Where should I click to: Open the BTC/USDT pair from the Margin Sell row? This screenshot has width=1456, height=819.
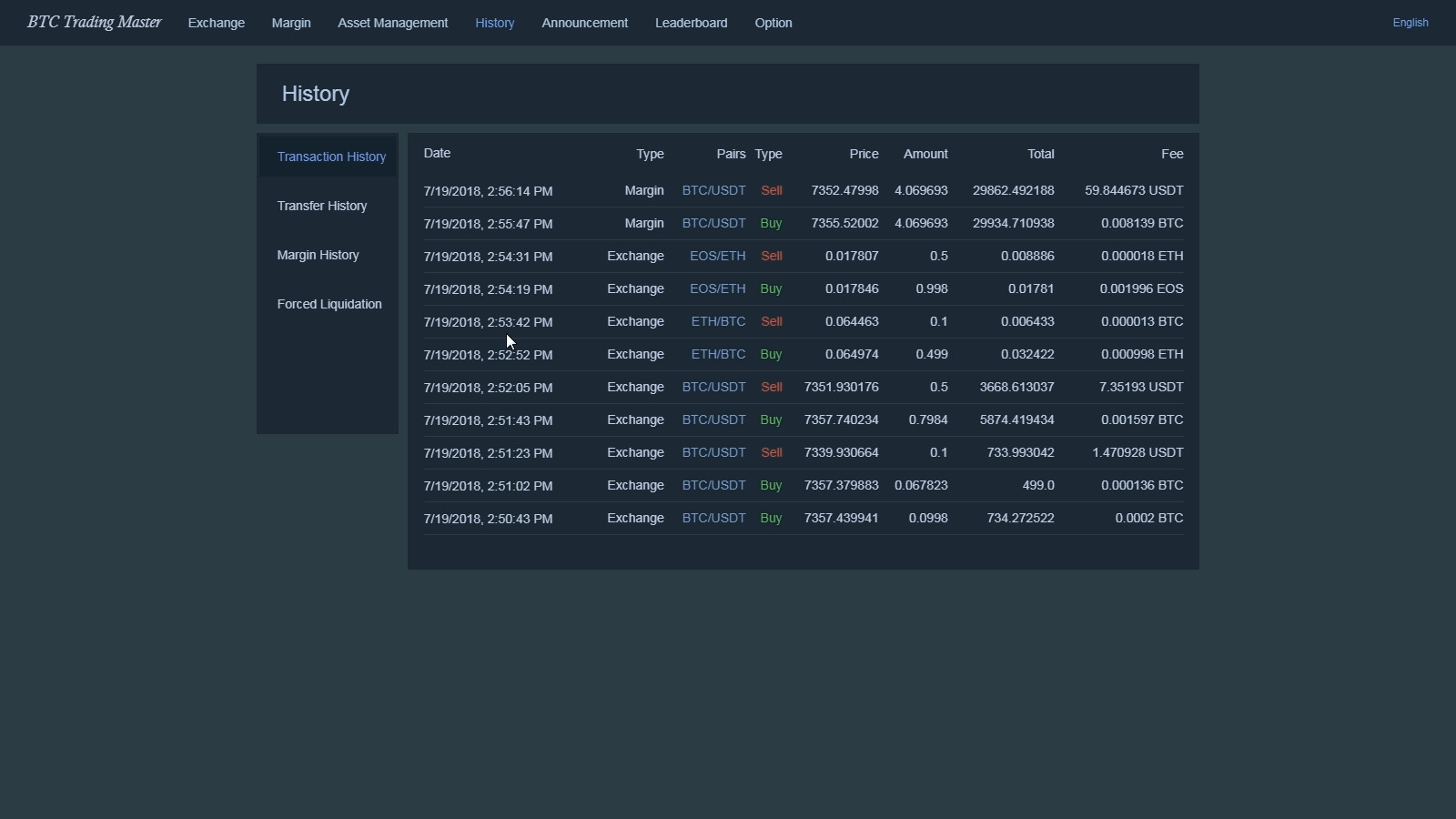point(713,190)
